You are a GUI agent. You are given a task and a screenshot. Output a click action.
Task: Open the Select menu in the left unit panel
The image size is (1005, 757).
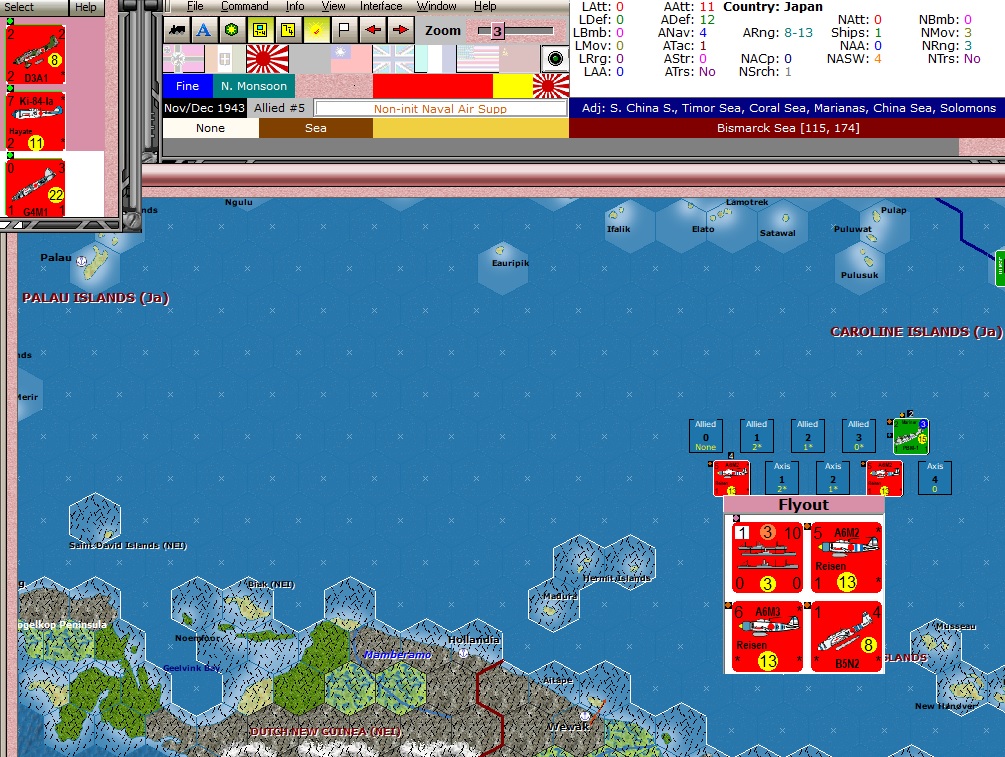point(19,7)
